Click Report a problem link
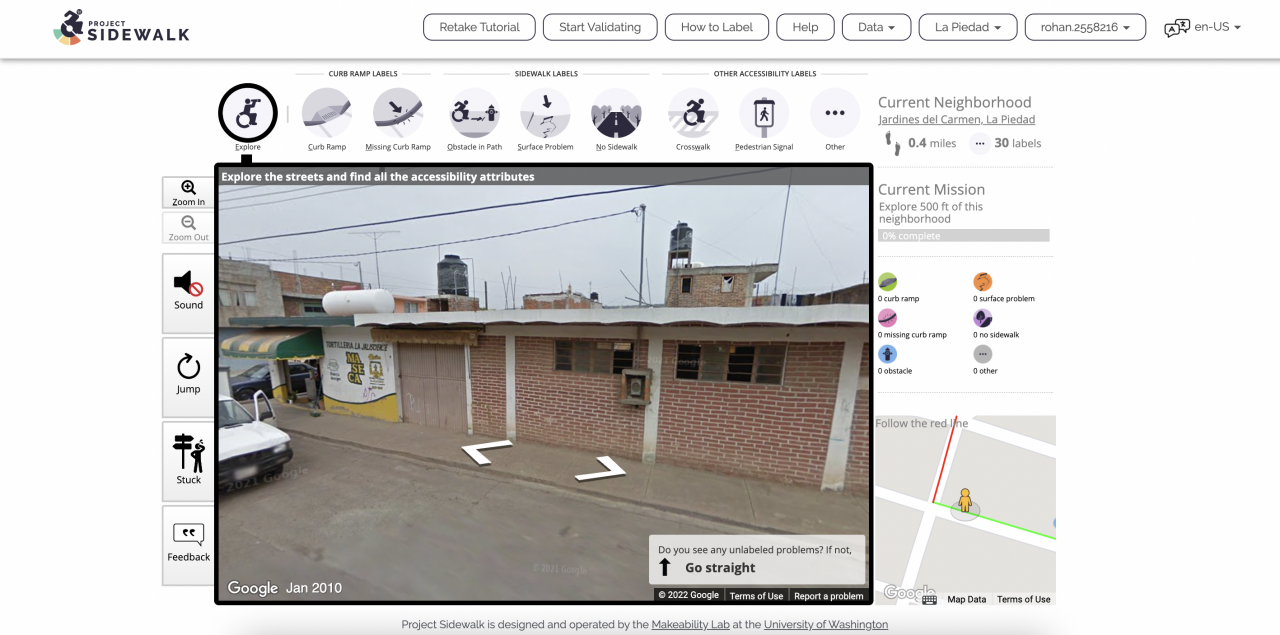Viewport: 1280px width, 635px height. (x=829, y=596)
